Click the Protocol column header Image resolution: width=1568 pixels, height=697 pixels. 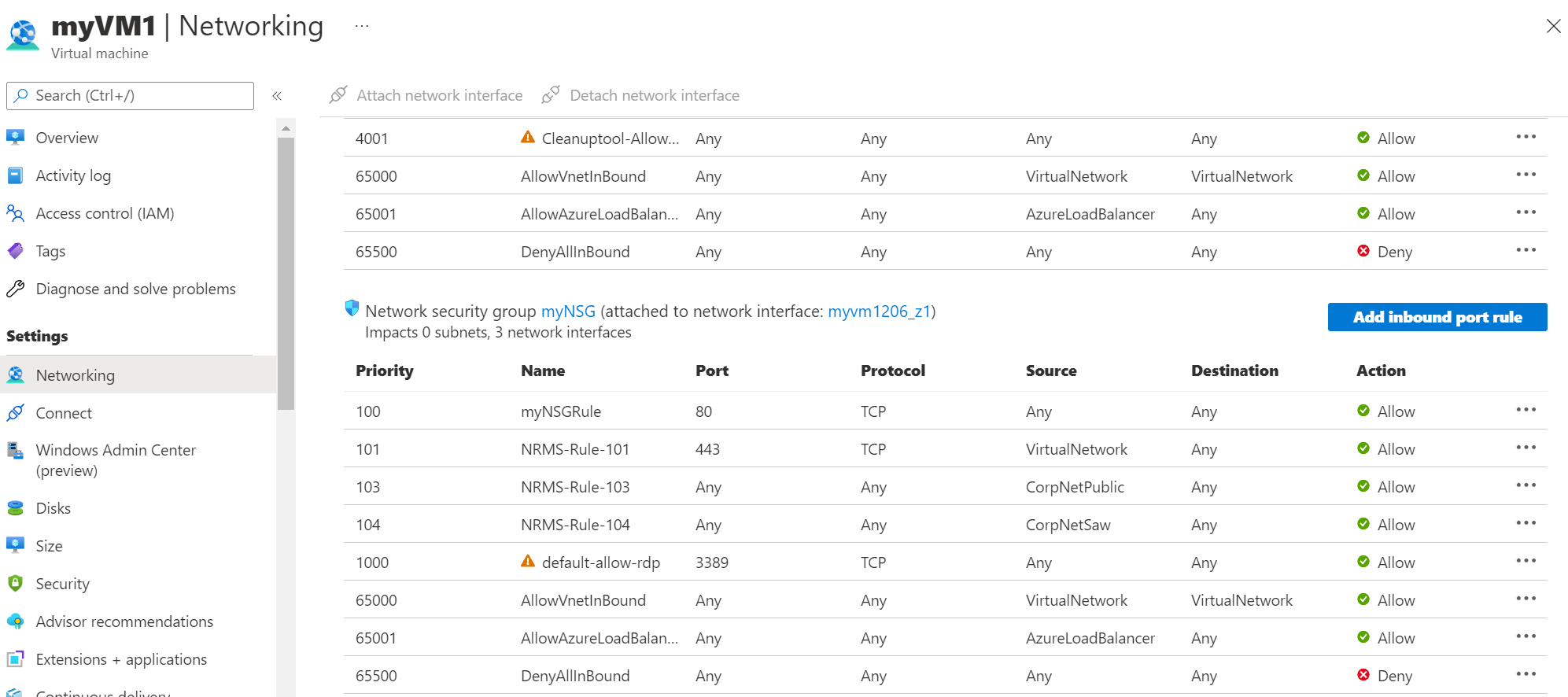click(x=893, y=371)
